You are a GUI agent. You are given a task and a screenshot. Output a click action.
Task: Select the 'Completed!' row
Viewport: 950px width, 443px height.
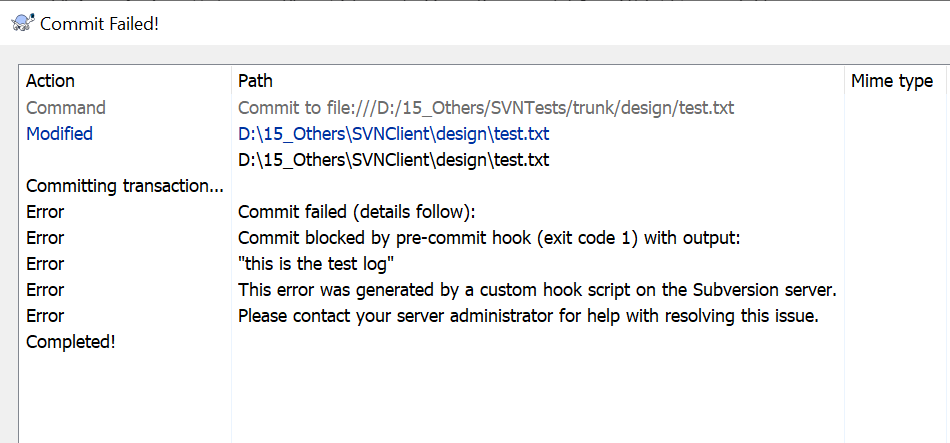(x=70, y=342)
